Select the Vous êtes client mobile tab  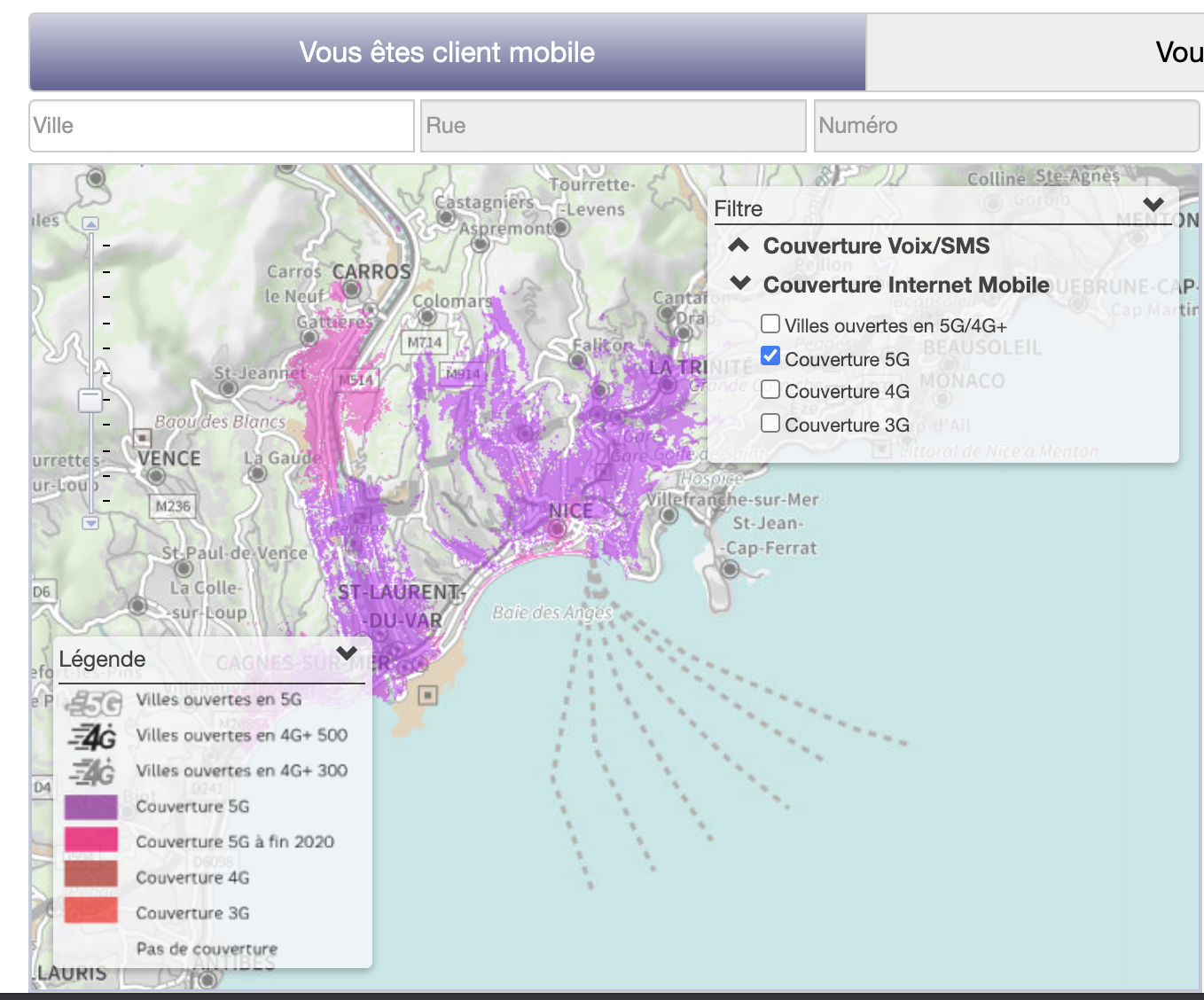[447, 52]
